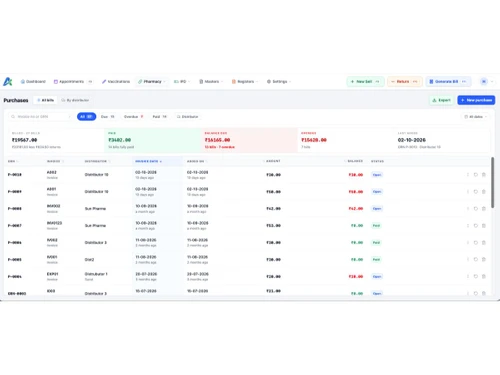Image resolution: width=500 pixels, height=375 pixels.
Task: Delete purchase P-0005 with trash icon
Action: [484, 259]
